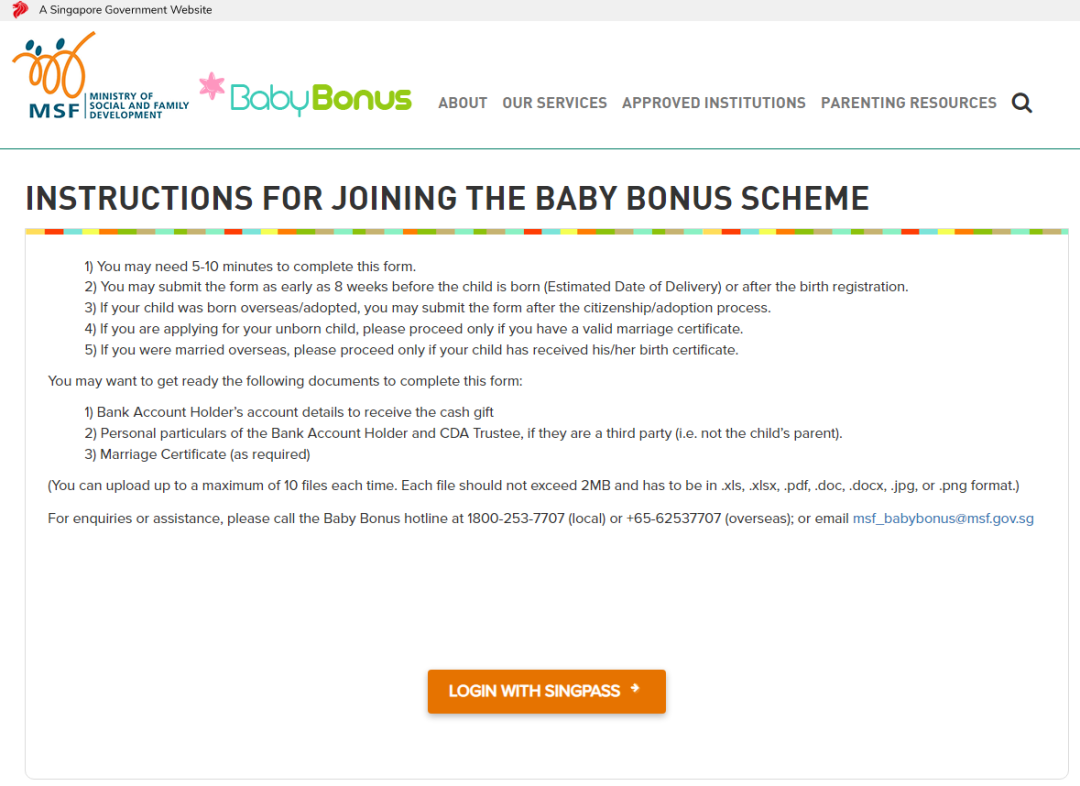Click the pink flower Baby Bonus icon
Image resolution: width=1080 pixels, height=786 pixels.
[211, 87]
